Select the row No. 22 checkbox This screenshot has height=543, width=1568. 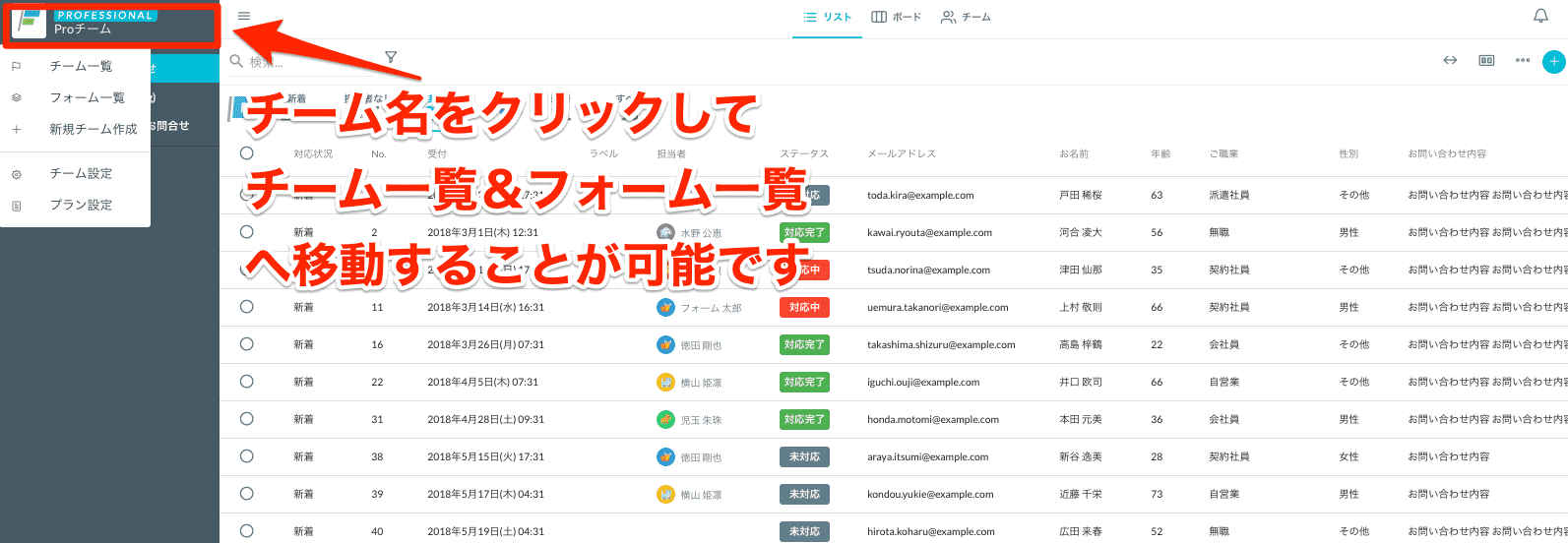pos(247,382)
